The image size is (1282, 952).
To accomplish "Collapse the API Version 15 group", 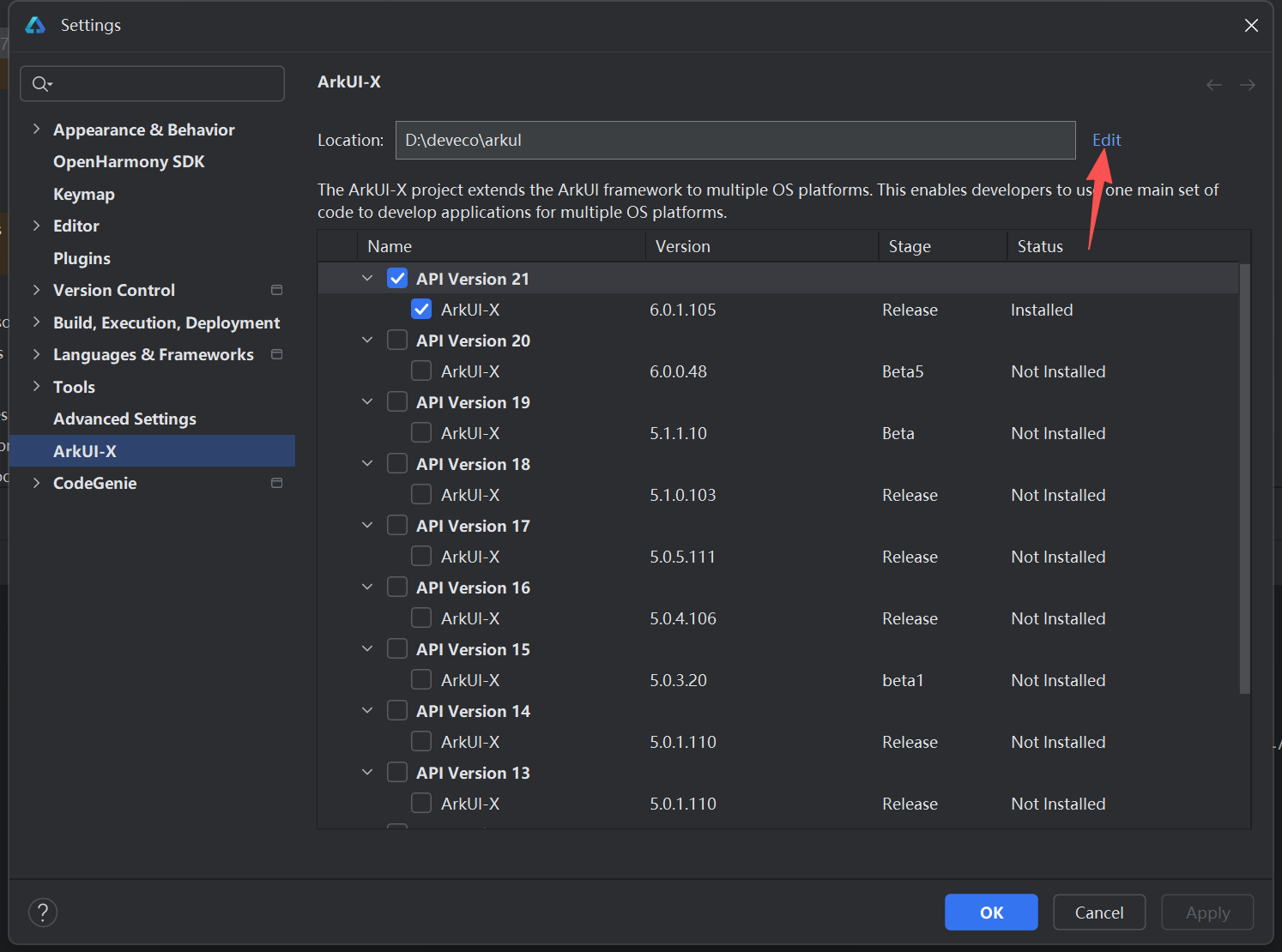I will (x=367, y=649).
